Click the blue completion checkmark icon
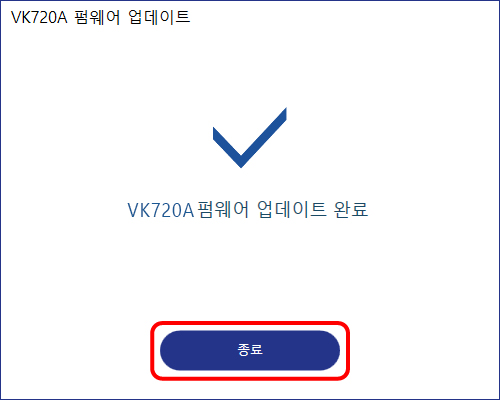The image size is (500, 400). 250,138
